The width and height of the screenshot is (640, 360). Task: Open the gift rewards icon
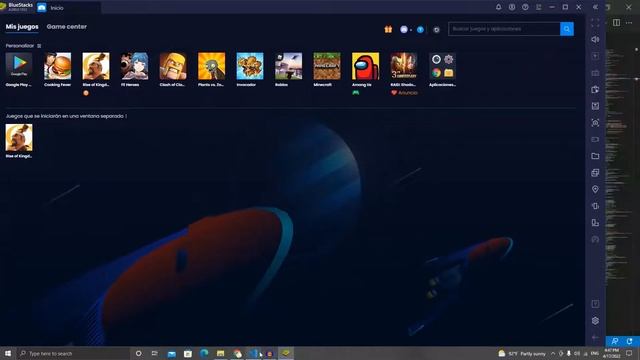pos(388,29)
